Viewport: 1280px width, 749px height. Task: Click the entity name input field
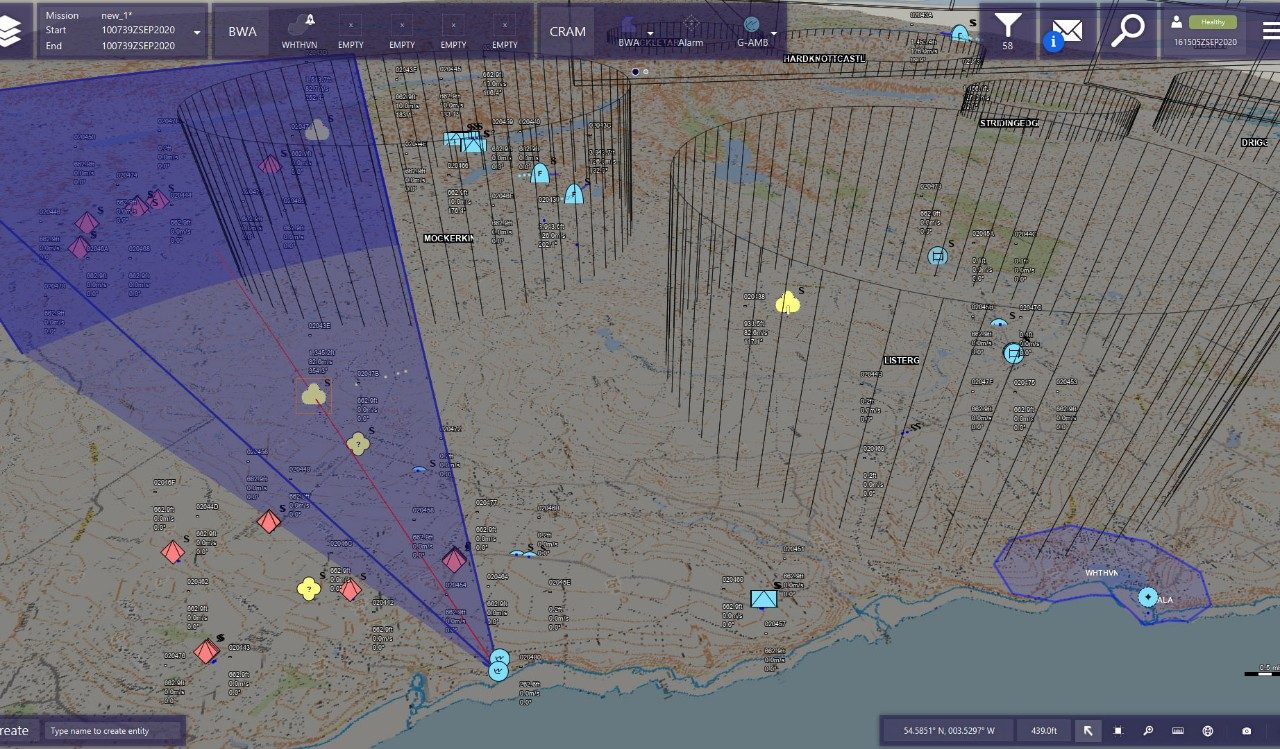pyautogui.click(x=113, y=731)
